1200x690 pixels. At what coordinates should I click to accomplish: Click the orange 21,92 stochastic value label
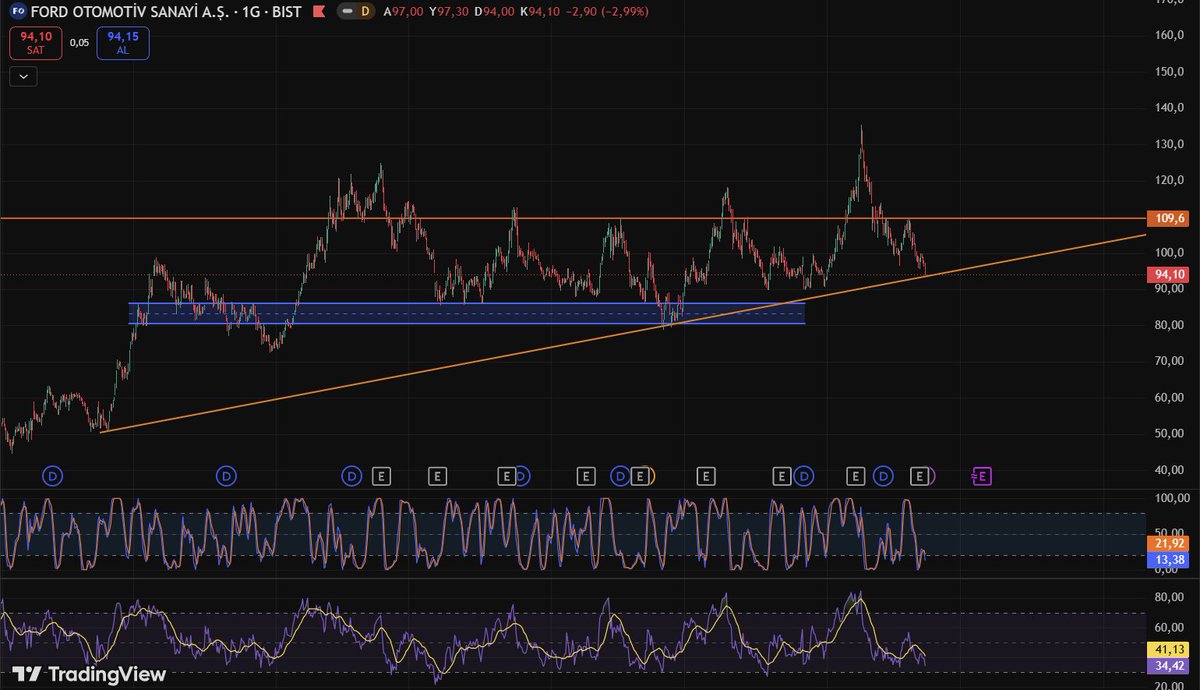(x=1169, y=542)
